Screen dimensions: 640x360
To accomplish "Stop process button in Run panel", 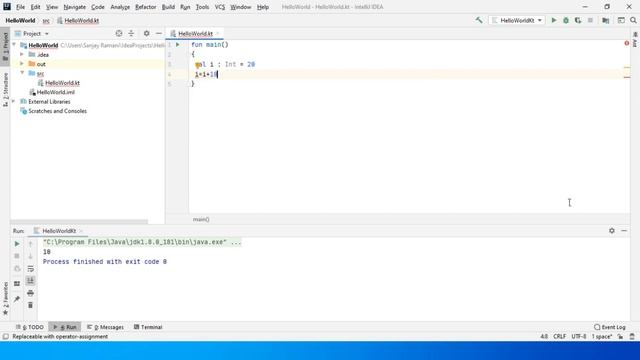I will pos(17,256).
